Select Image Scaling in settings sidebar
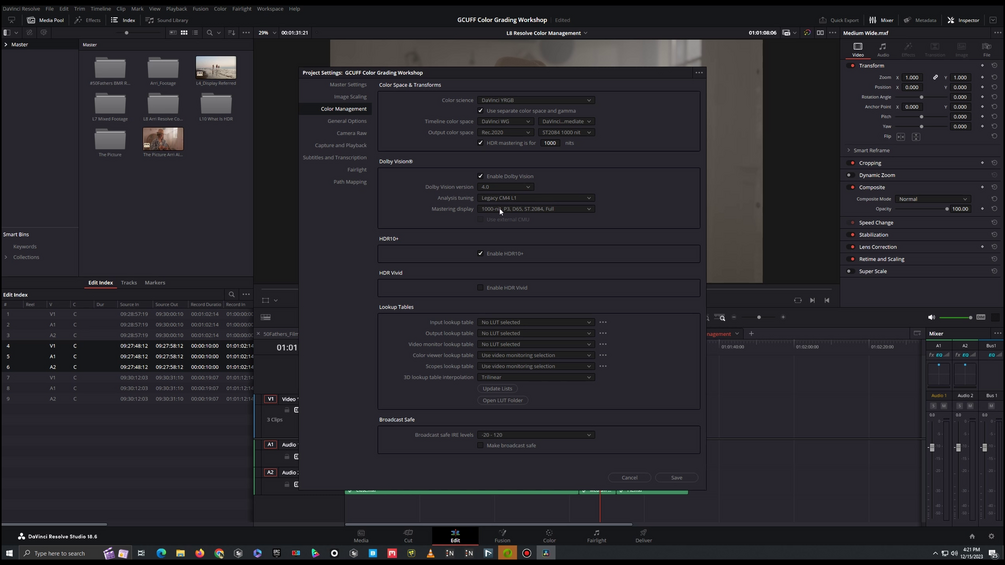 350,97
